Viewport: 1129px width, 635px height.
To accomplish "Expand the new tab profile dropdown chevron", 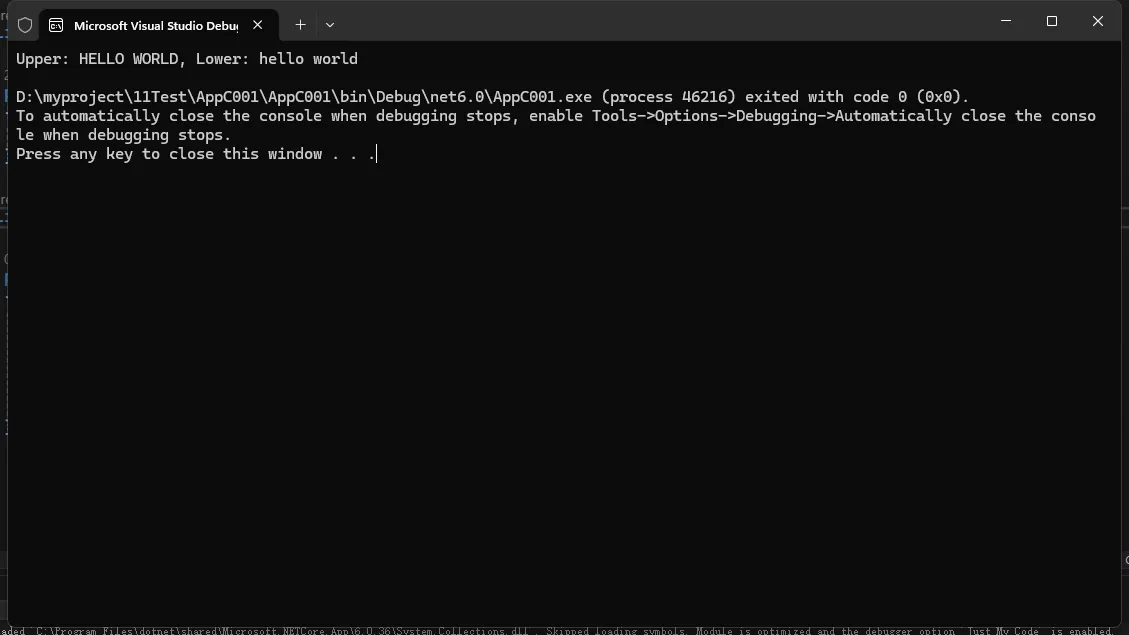I will 330,24.
